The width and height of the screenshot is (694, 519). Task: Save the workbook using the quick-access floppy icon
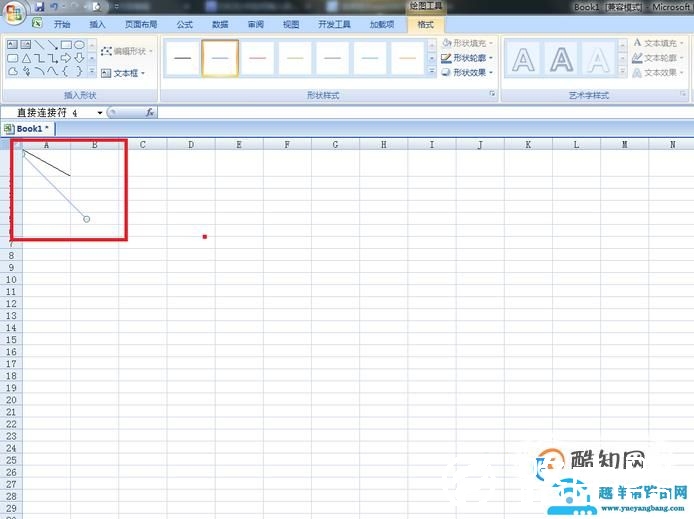point(38,7)
